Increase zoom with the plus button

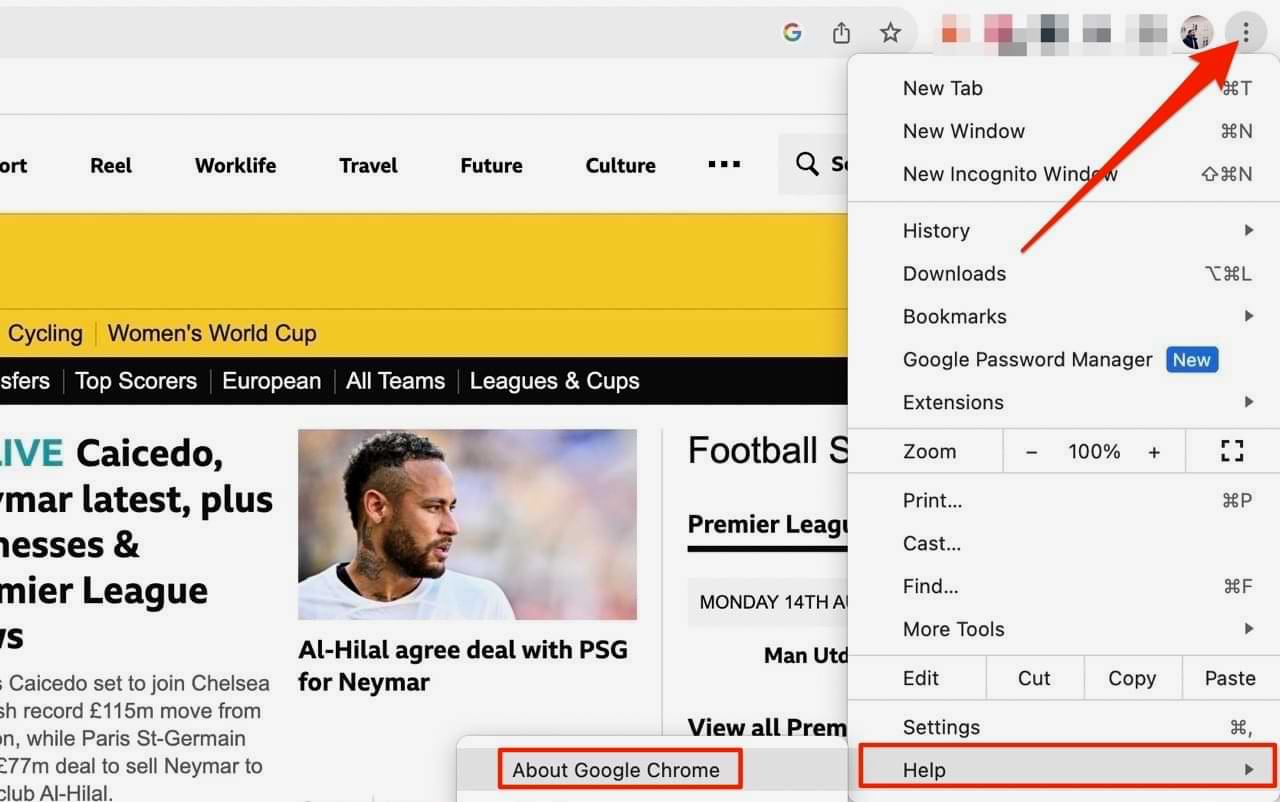click(1154, 452)
